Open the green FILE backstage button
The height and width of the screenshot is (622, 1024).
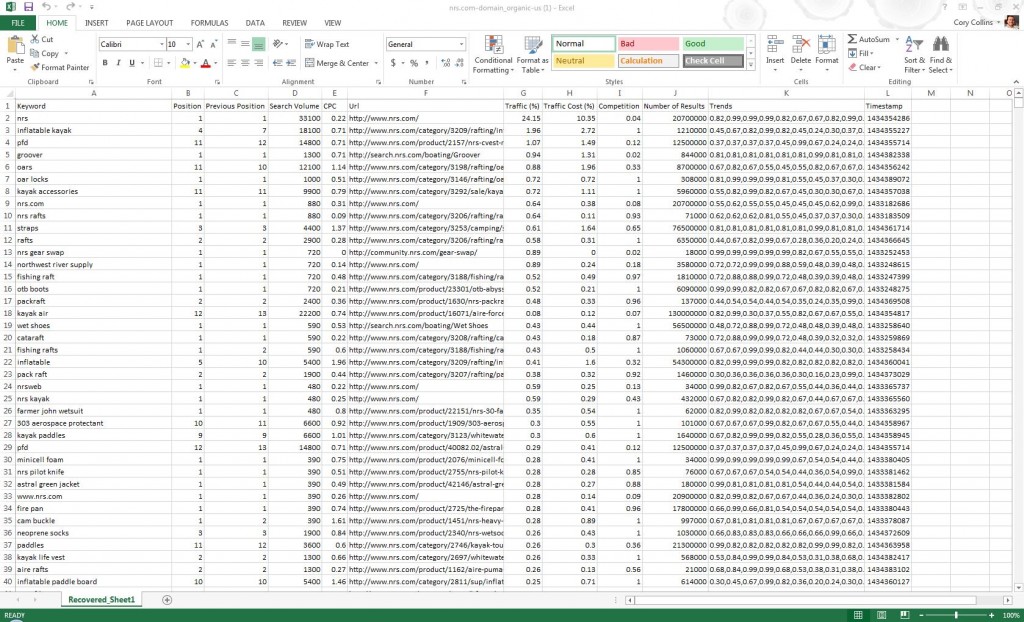(x=18, y=22)
